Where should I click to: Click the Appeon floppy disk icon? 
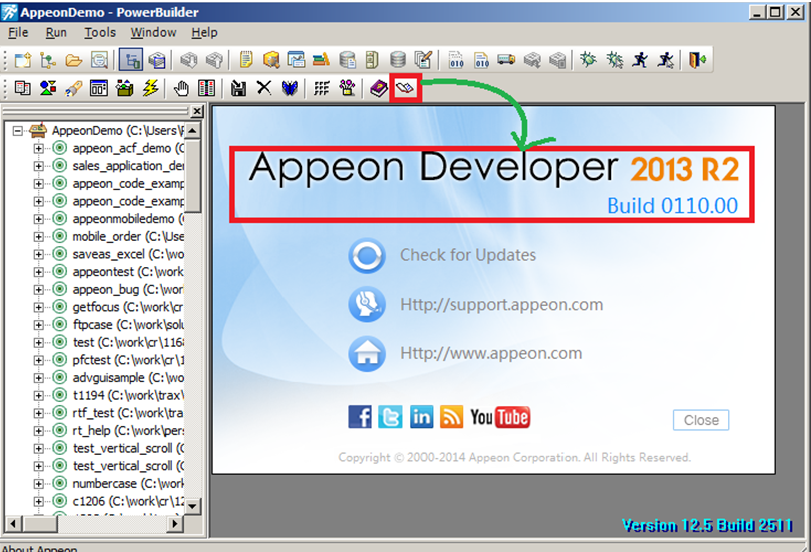pos(238,88)
